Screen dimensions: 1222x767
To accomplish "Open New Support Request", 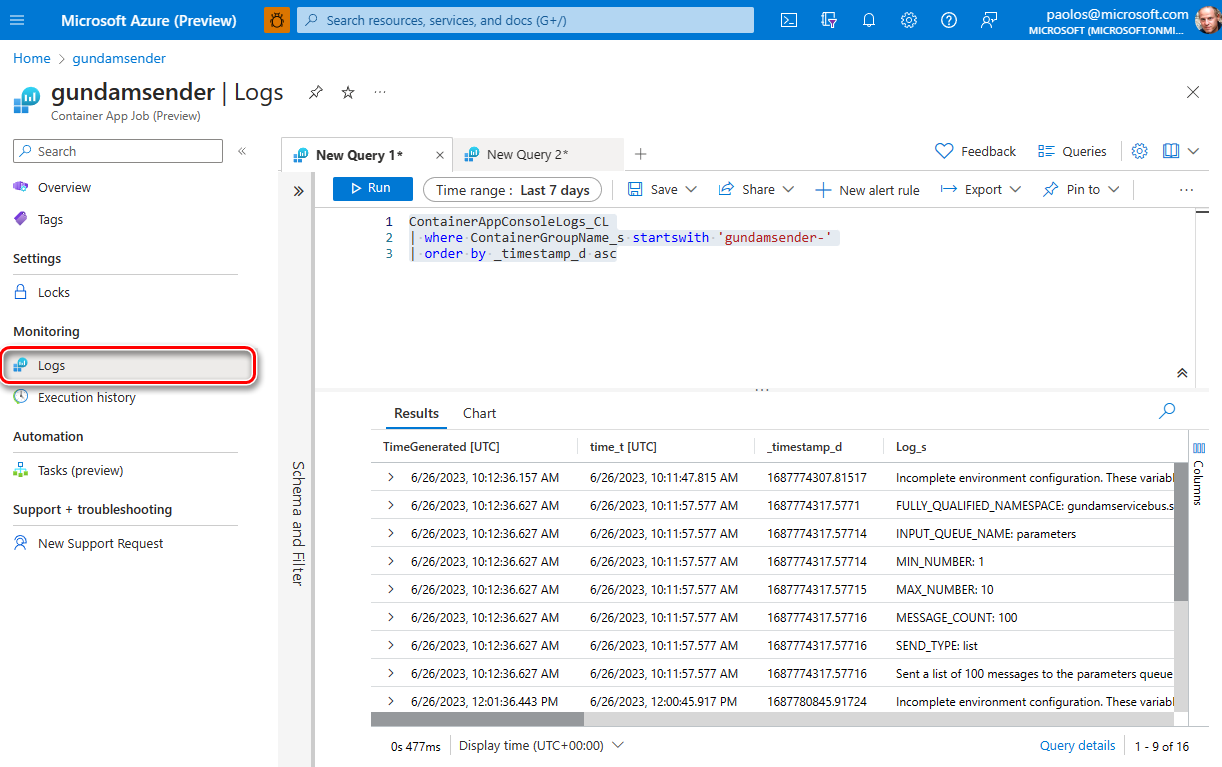I will 100,543.
